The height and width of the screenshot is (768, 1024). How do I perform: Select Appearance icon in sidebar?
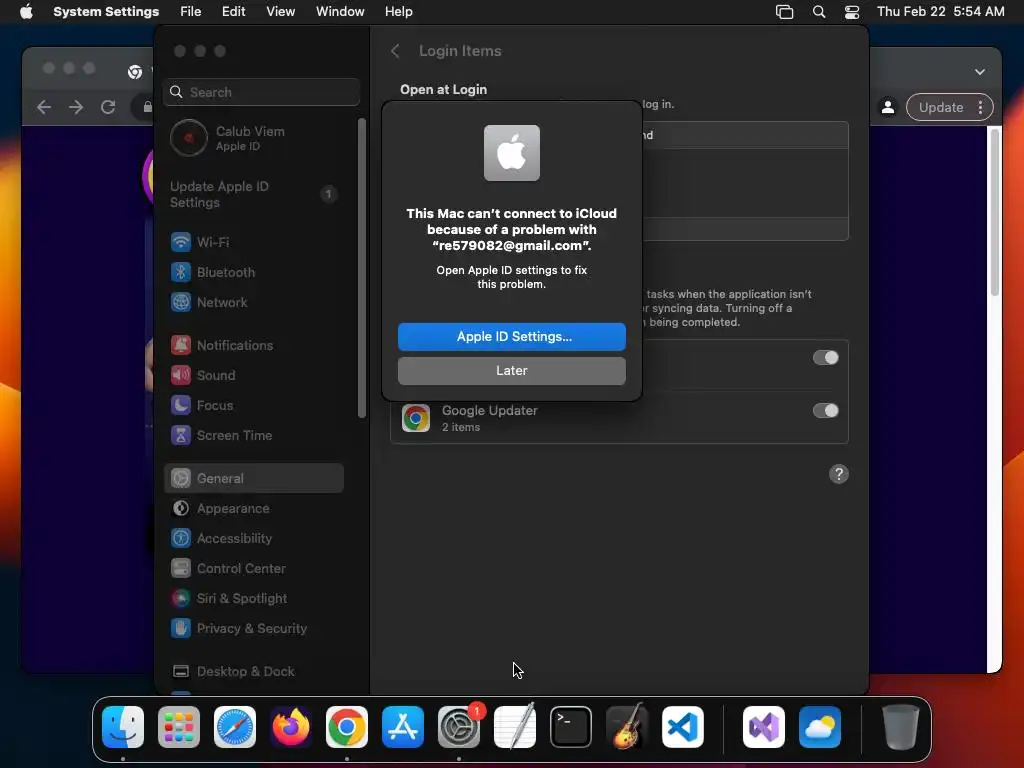click(181, 508)
